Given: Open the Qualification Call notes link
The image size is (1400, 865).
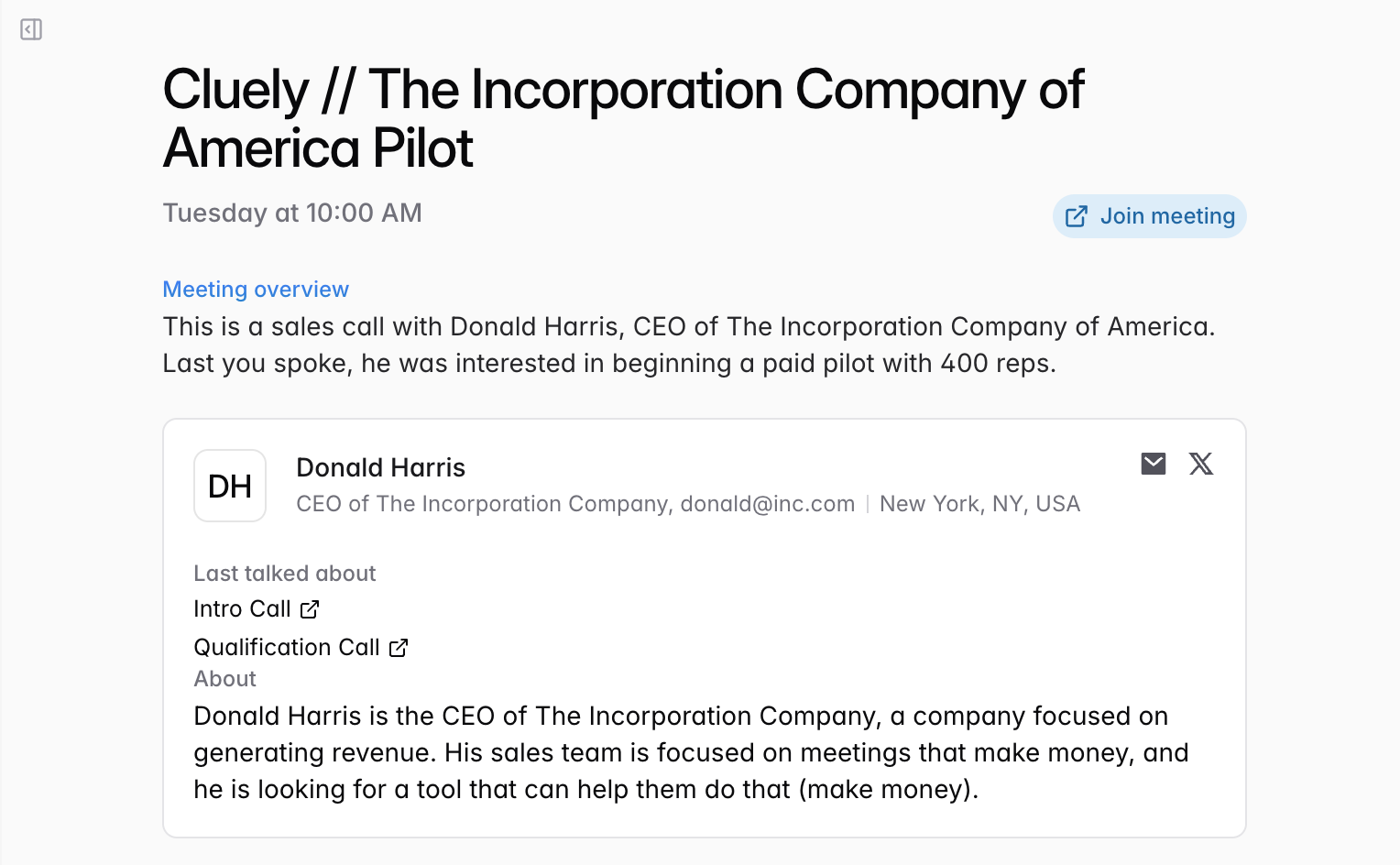Looking at the screenshot, I should coord(286,648).
